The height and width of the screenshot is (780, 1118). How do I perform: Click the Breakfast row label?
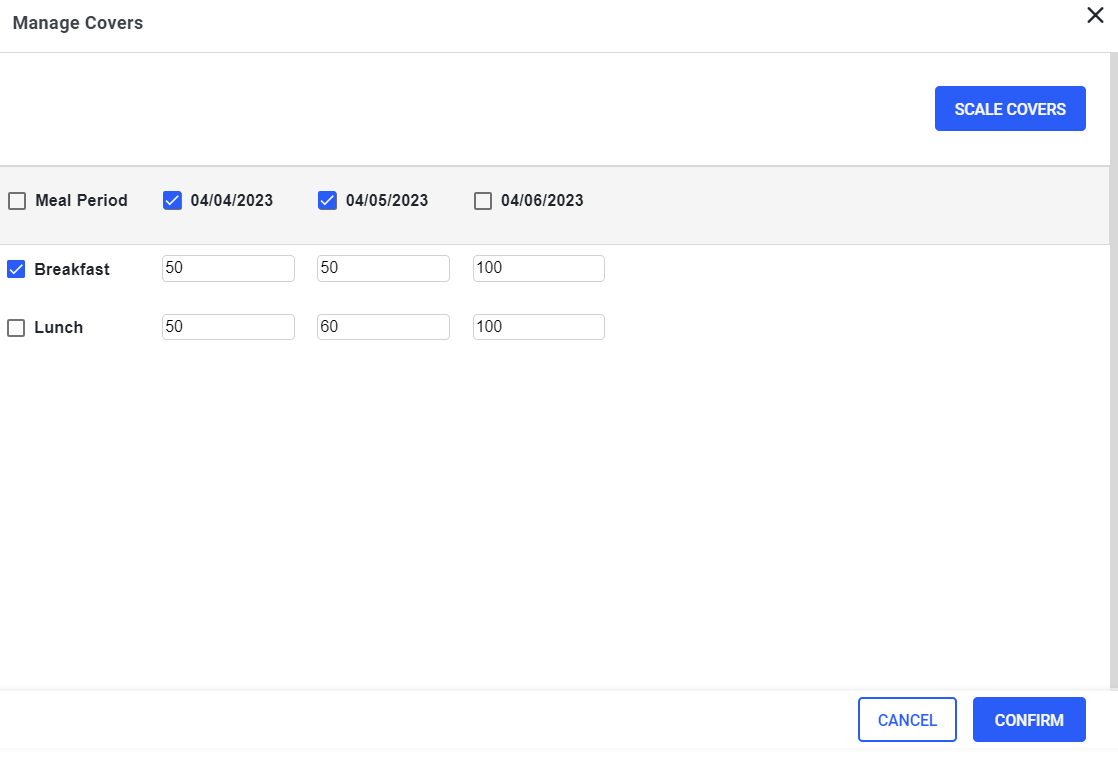pyautogui.click(x=72, y=269)
